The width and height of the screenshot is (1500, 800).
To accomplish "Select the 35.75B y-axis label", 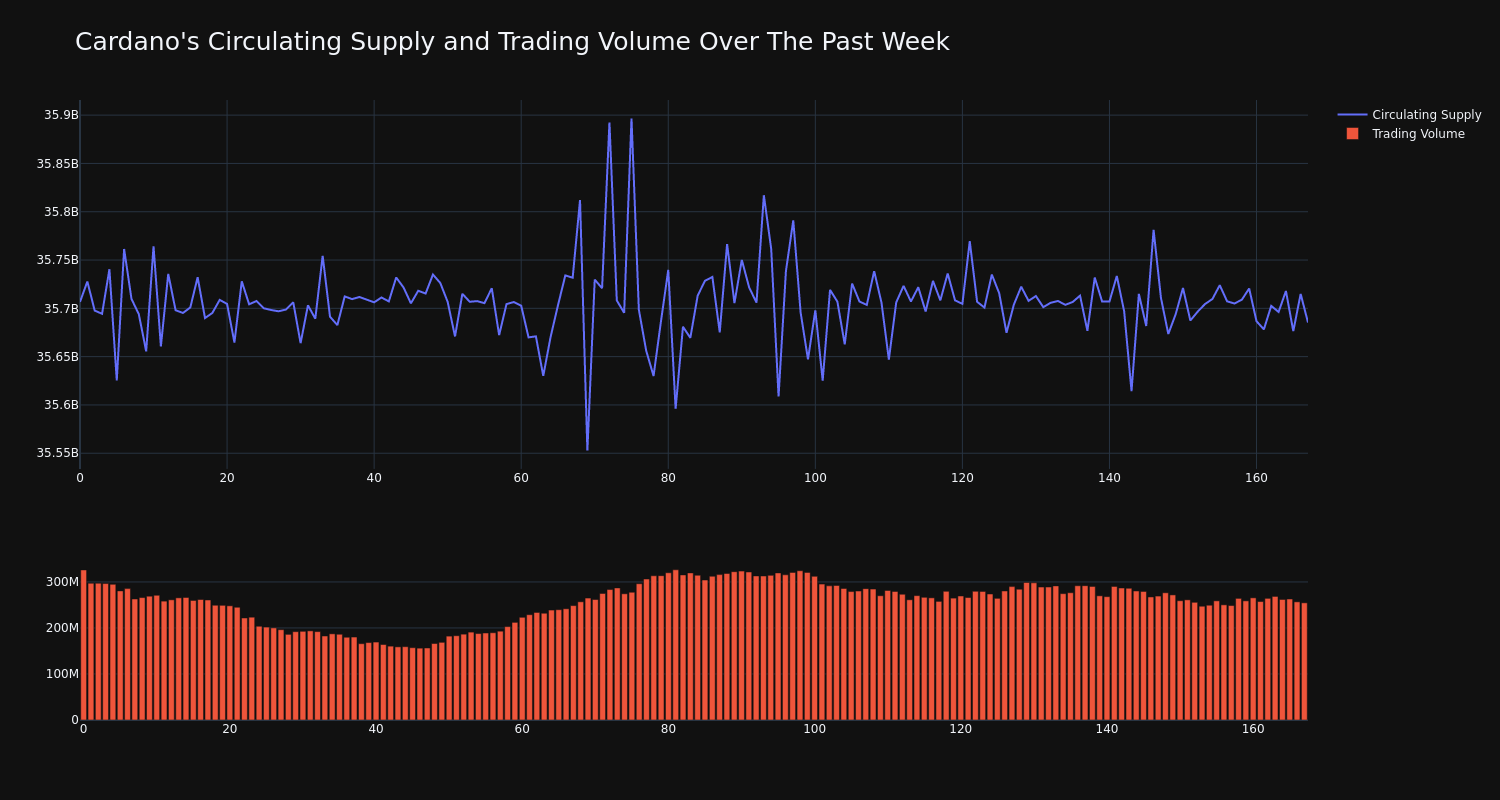I will 57,260.
